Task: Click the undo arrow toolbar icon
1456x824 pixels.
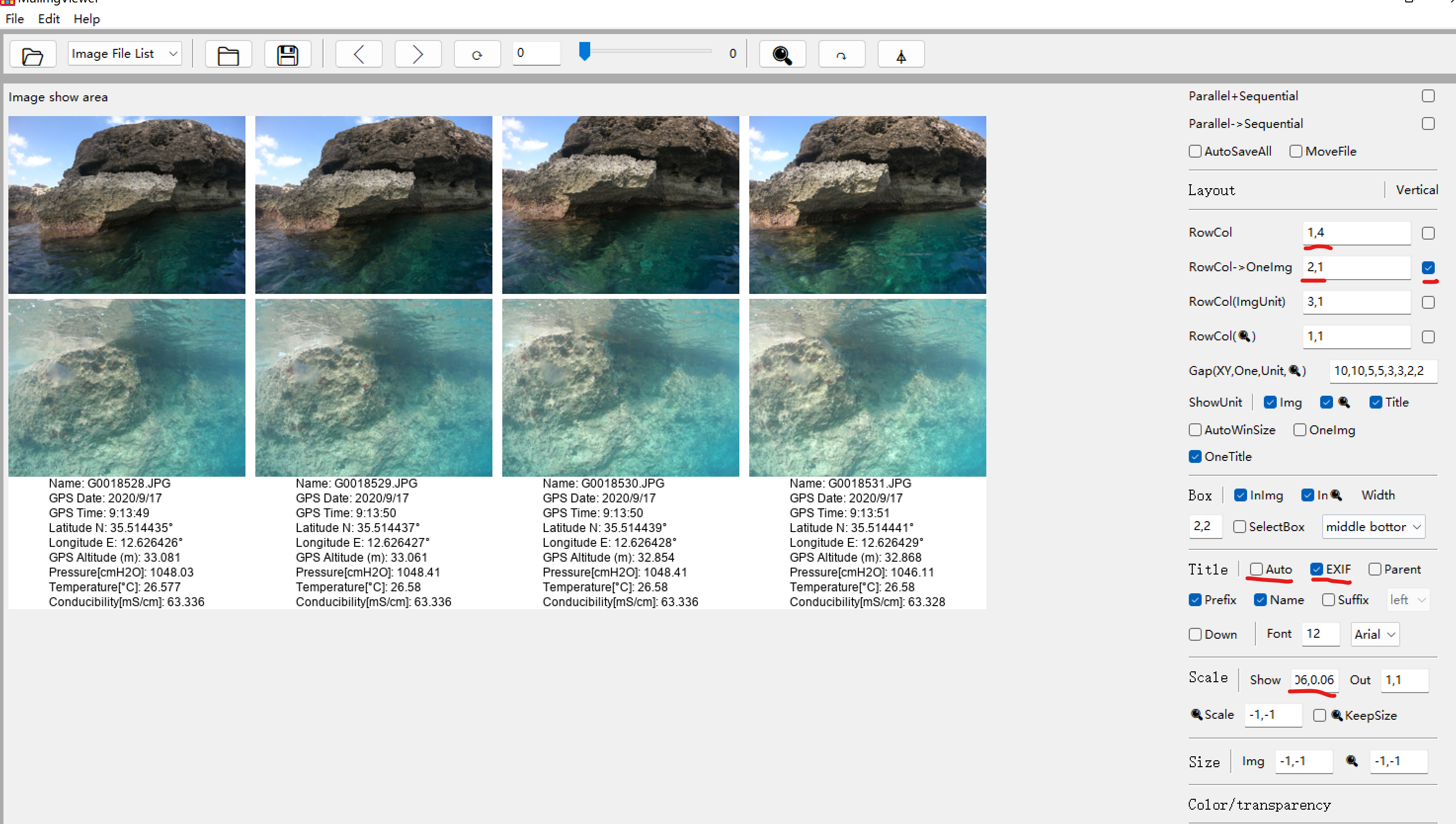Action: pyautogui.click(x=841, y=54)
